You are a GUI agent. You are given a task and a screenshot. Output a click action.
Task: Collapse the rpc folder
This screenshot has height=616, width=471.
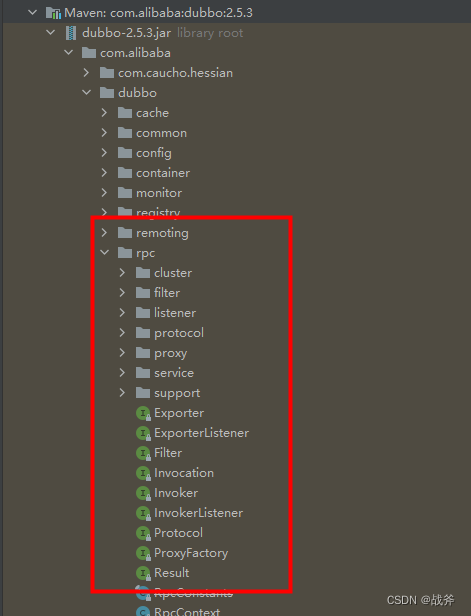click(104, 252)
